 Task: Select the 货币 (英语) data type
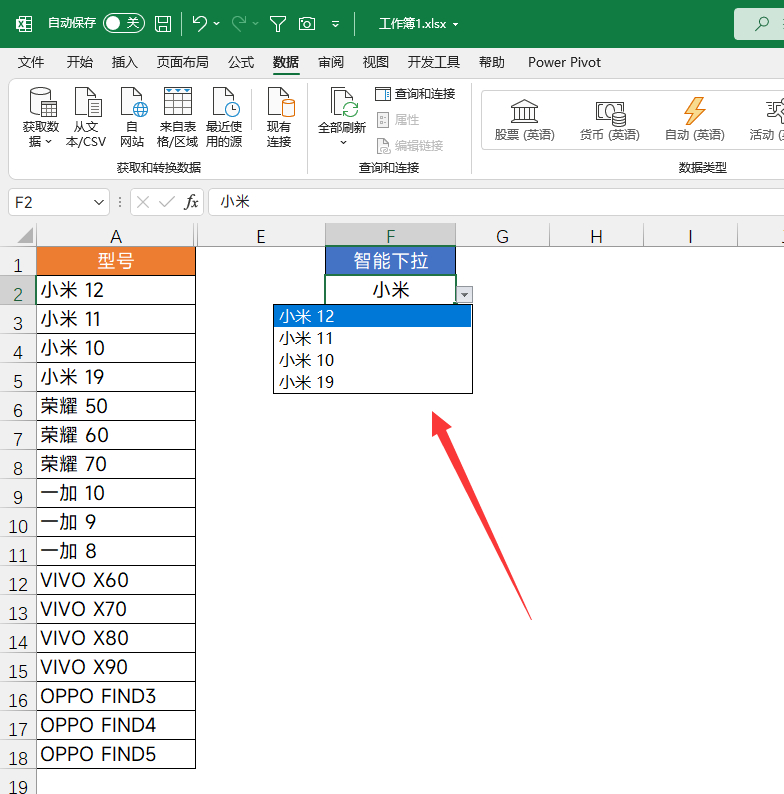pyautogui.click(x=609, y=120)
